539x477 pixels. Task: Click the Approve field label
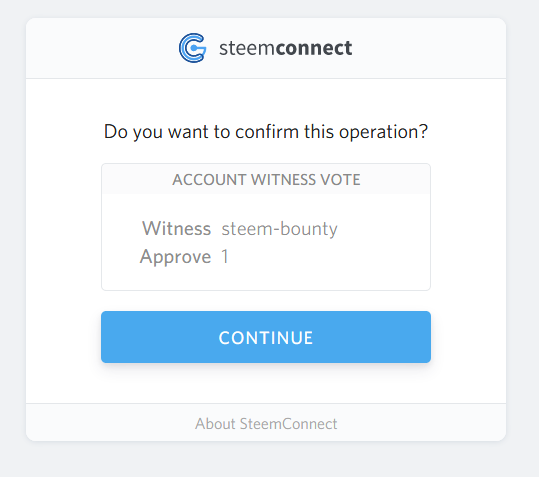[175, 257]
